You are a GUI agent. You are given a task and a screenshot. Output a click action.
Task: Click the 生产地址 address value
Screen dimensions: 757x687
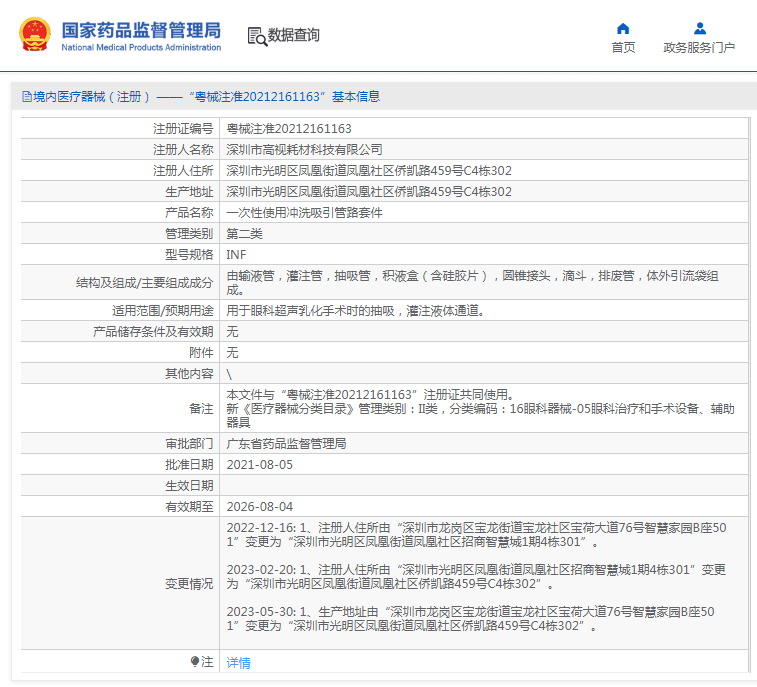click(x=369, y=192)
